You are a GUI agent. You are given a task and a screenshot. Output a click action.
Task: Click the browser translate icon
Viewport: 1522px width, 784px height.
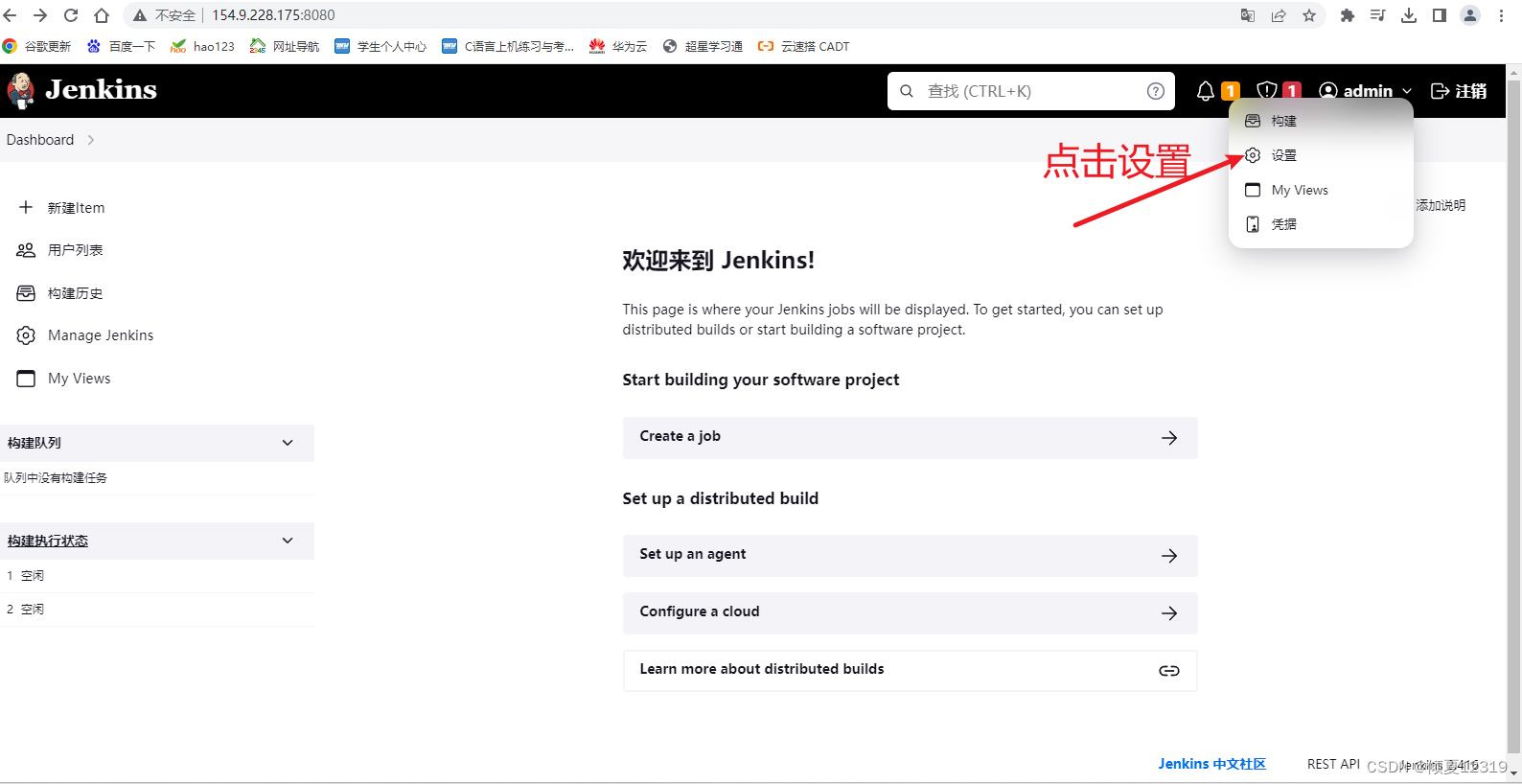click(x=1248, y=15)
